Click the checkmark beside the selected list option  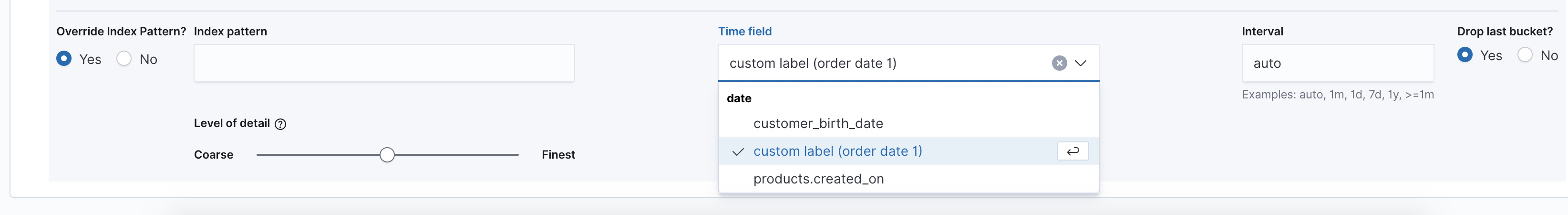(738, 151)
